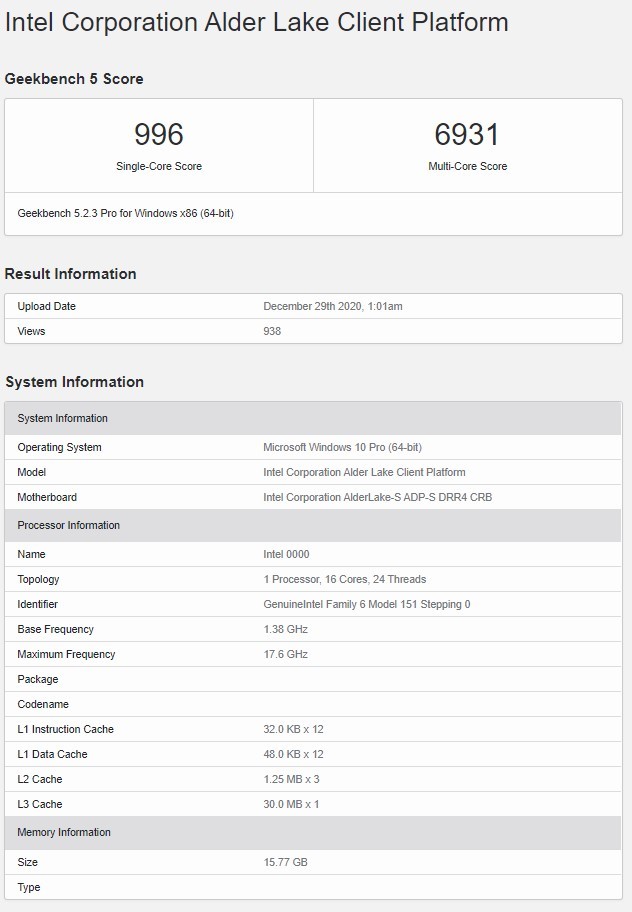Click the date 'December 29th 2020, 1:01am'
Viewport: 632px width, 912px height.
(x=333, y=307)
